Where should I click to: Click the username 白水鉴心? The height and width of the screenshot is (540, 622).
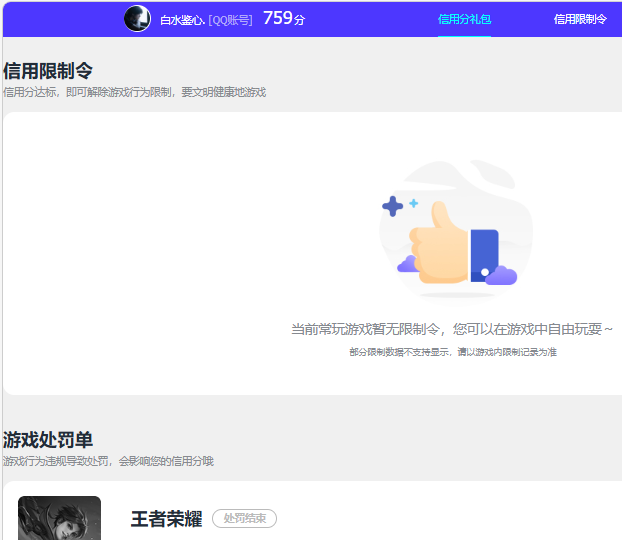coord(182,20)
